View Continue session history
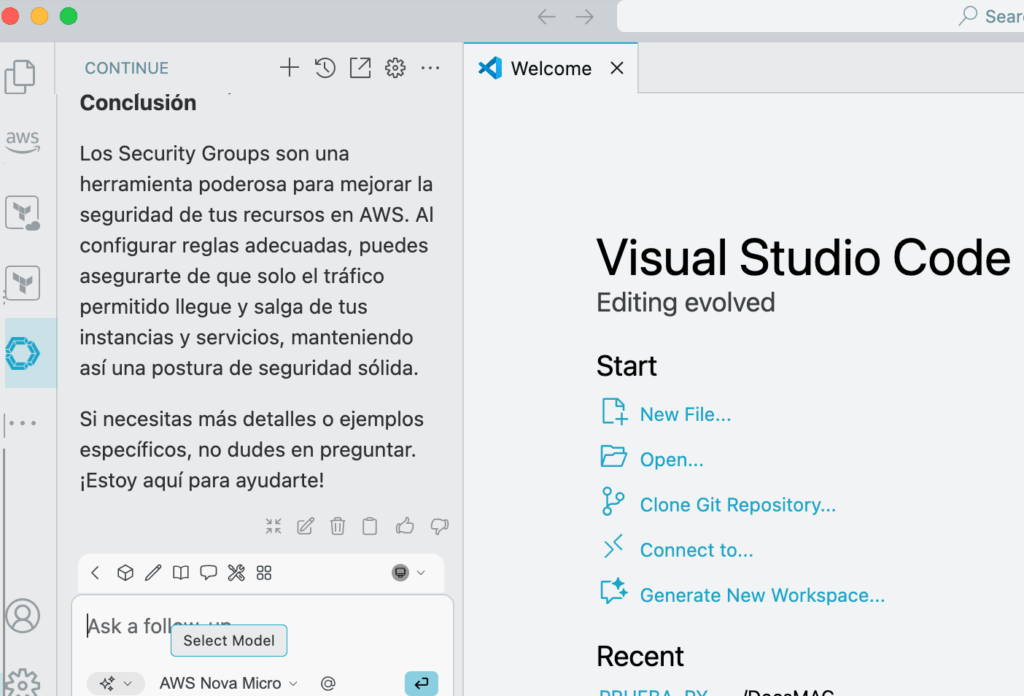This screenshot has height=696, width=1024. point(325,67)
